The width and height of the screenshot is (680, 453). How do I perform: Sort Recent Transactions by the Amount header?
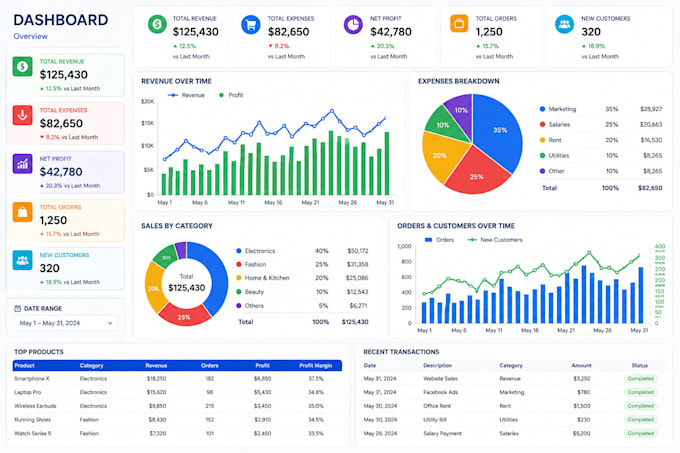(581, 365)
